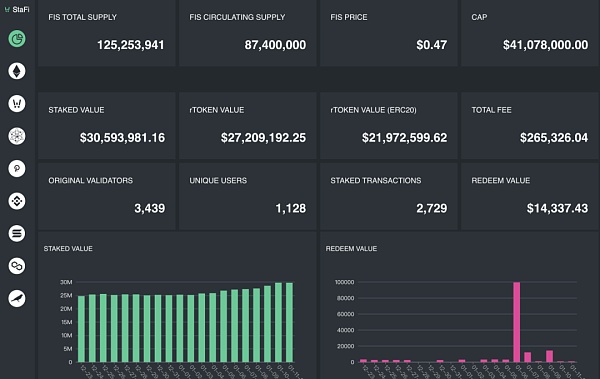The height and width of the screenshot is (379, 600).
Task: Open the green dashboard overview icon
Action: tap(17, 38)
